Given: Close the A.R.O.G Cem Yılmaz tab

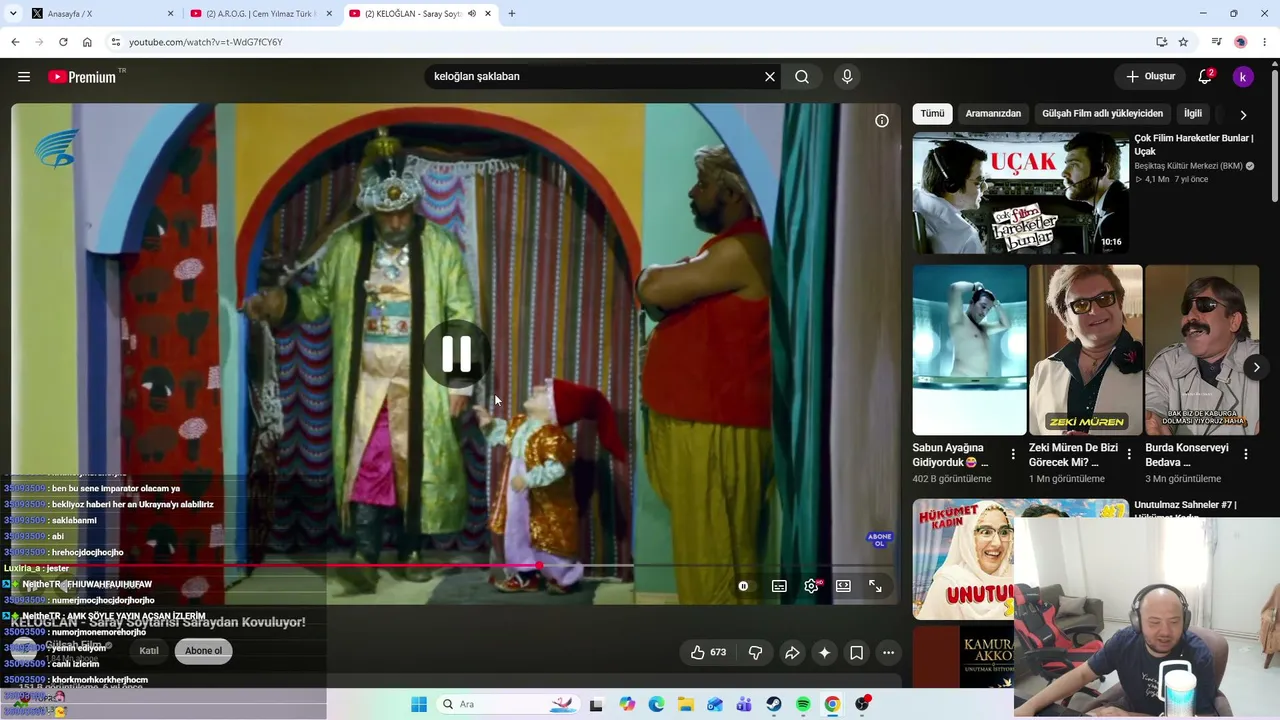Looking at the screenshot, I should point(328,14).
